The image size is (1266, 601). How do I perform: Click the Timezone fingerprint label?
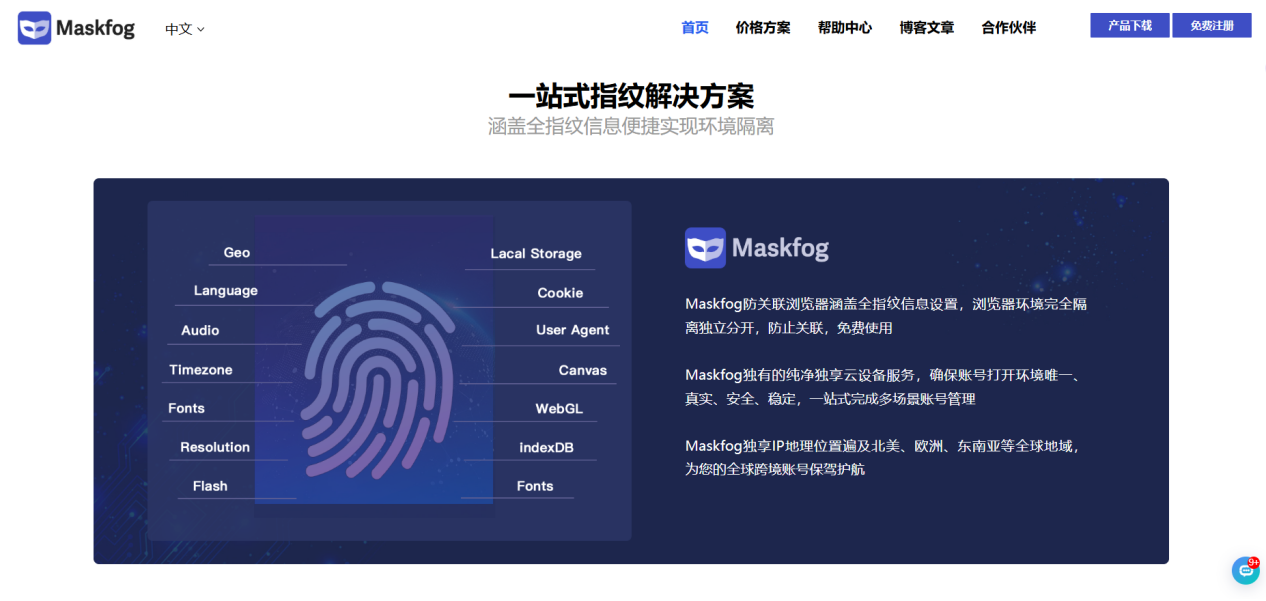tap(201, 370)
